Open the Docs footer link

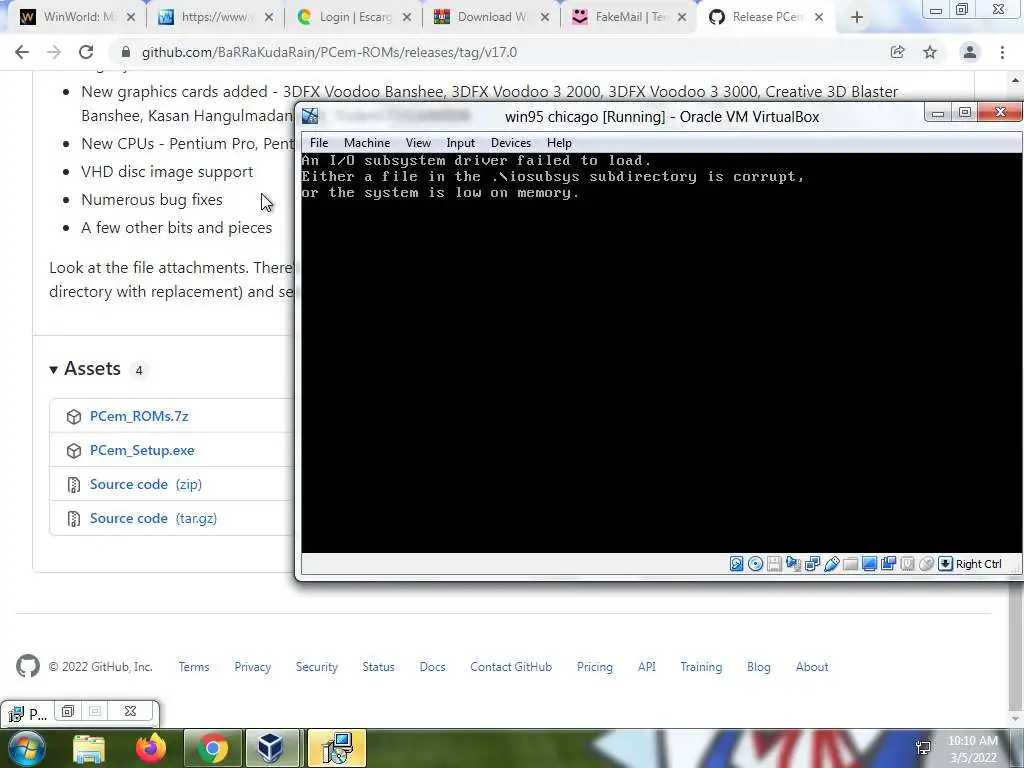click(432, 667)
